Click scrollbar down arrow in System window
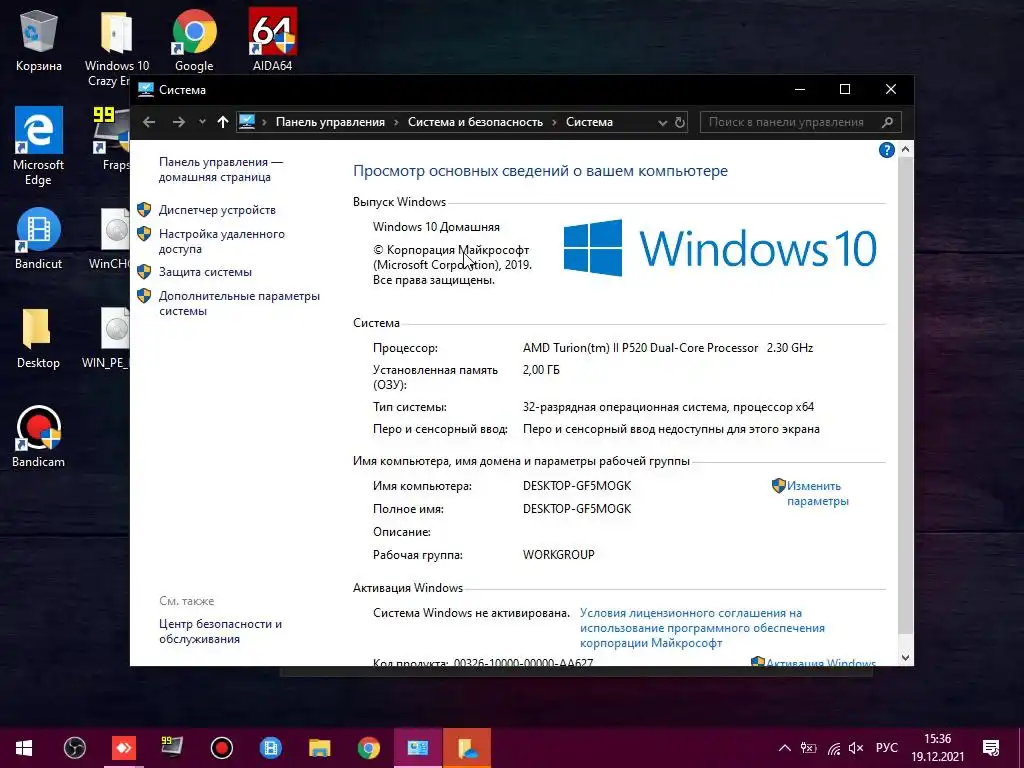1024x768 pixels. click(x=905, y=658)
